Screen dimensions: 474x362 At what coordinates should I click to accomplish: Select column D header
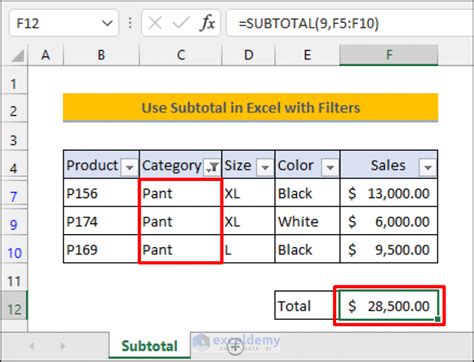(248, 55)
